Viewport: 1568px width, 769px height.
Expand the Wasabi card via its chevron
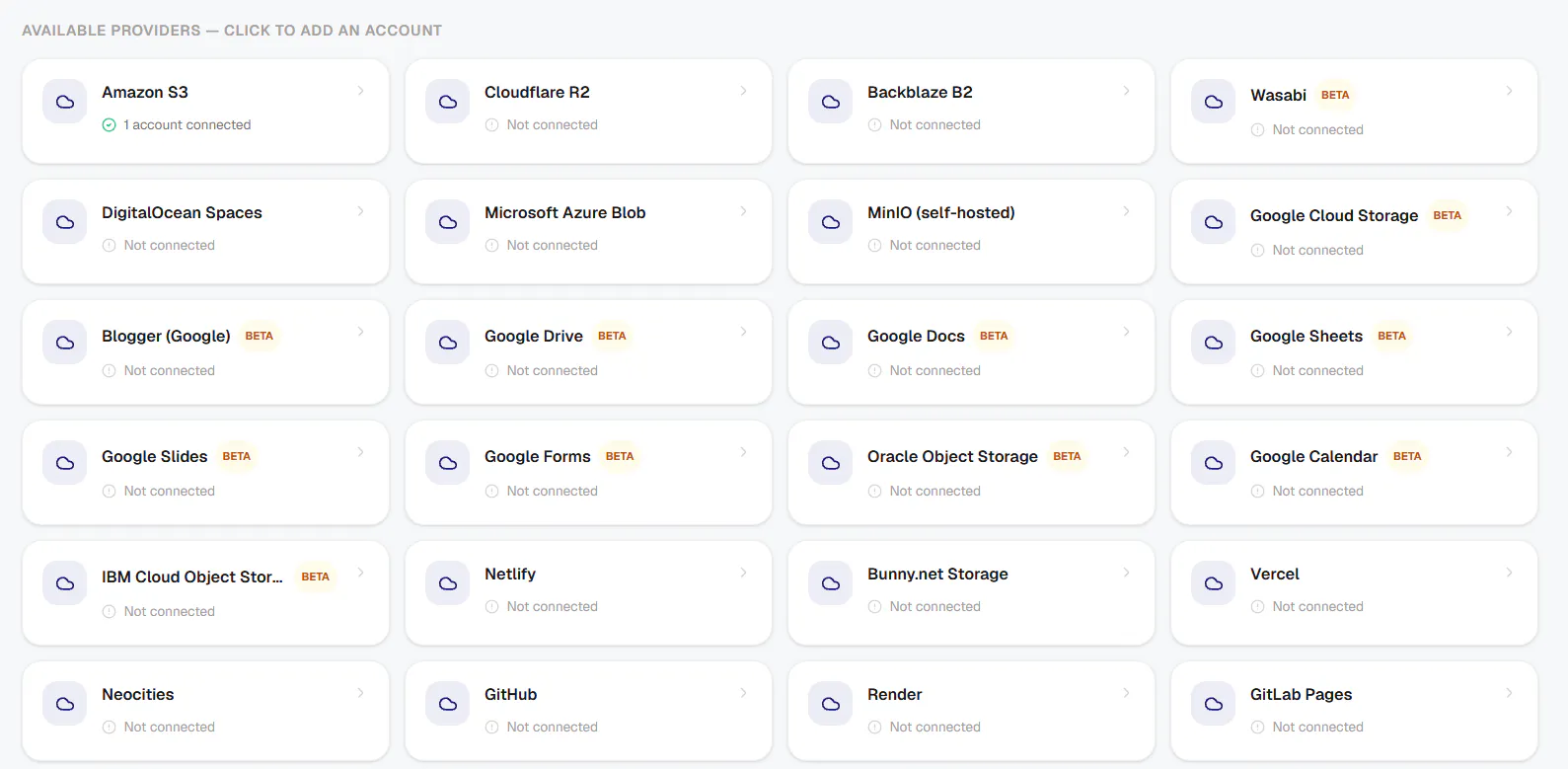[x=1510, y=91]
